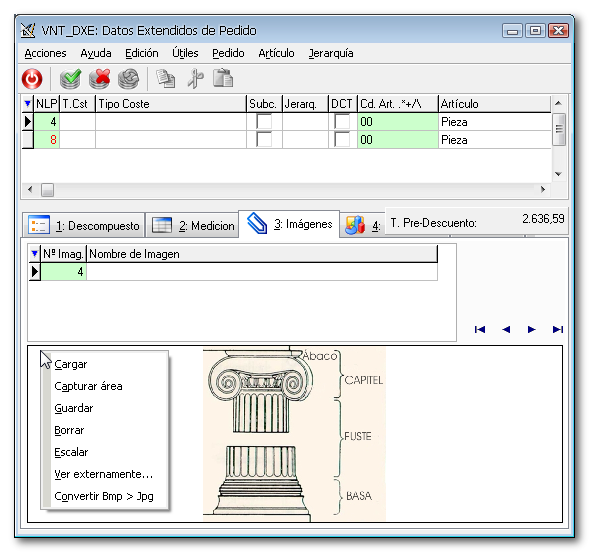Click the Nombre de Imagen cell
Screen dimensions: 589x552
click(x=262, y=271)
